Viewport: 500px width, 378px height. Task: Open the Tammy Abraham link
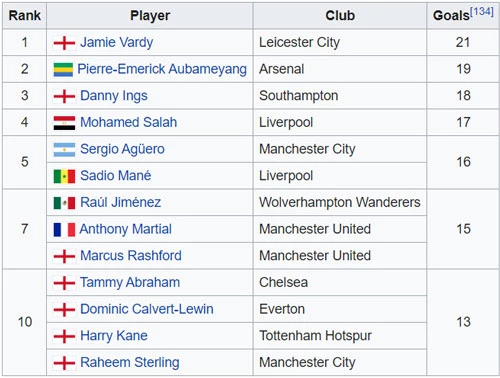tap(130, 283)
